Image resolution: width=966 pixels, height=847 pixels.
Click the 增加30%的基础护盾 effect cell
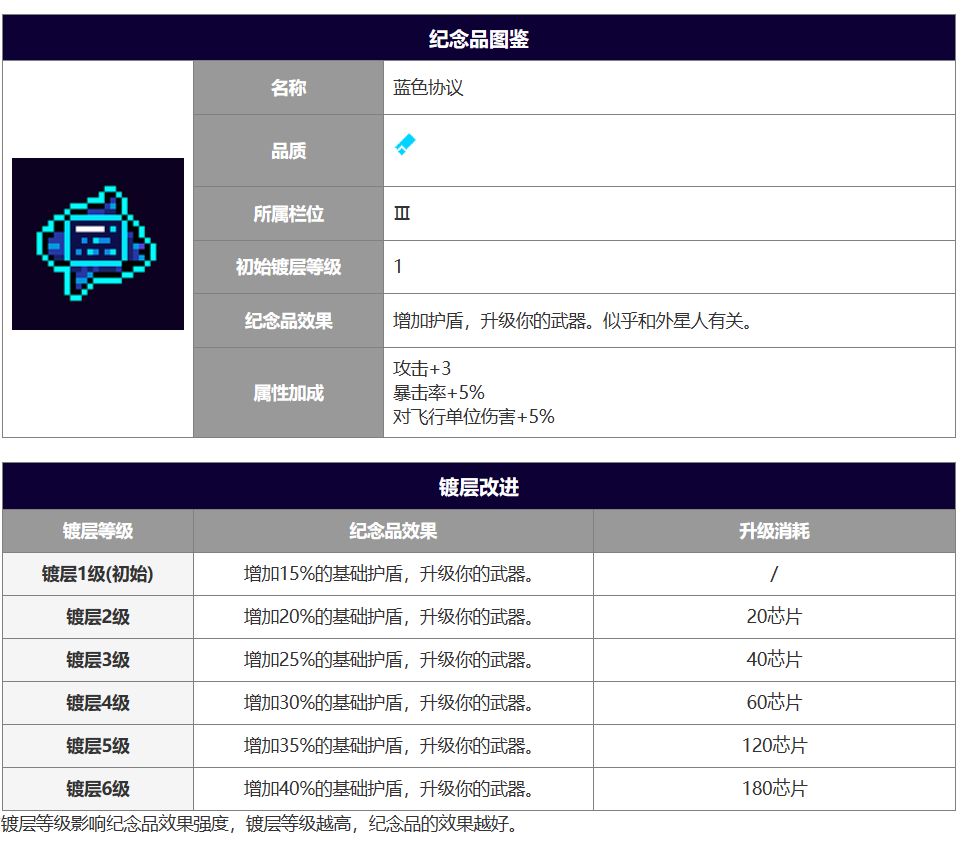pyautogui.click(x=393, y=703)
